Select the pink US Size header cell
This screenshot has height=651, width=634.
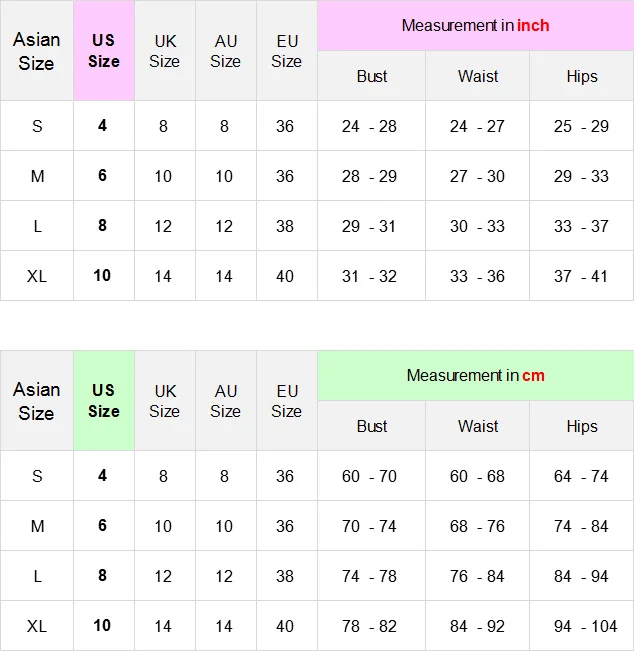(104, 51)
